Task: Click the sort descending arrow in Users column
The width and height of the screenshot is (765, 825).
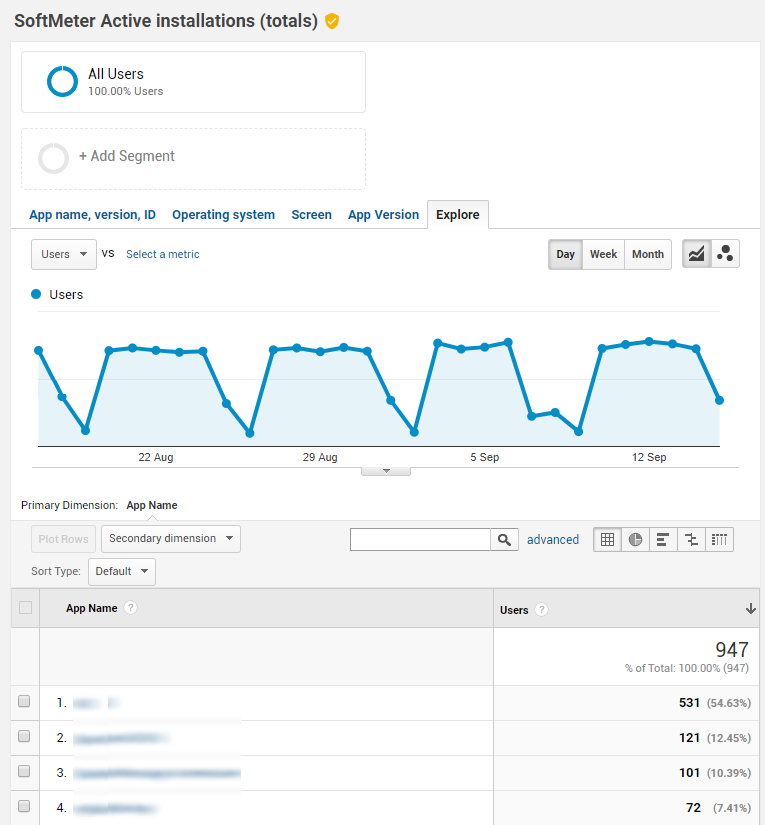Action: 751,609
